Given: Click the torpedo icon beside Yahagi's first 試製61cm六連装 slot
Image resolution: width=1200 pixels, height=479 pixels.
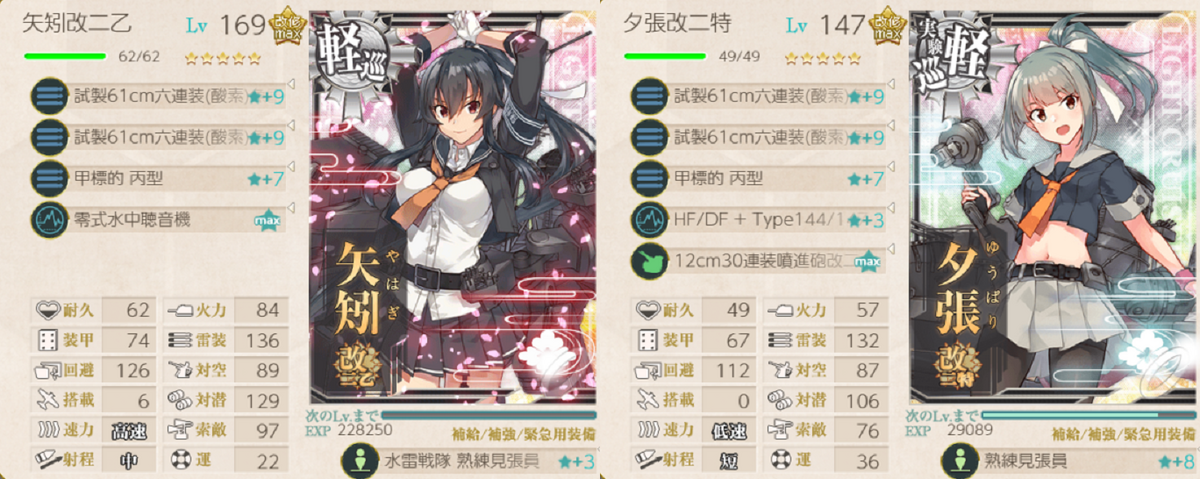Looking at the screenshot, I should pyautogui.click(x=47, y=97).
